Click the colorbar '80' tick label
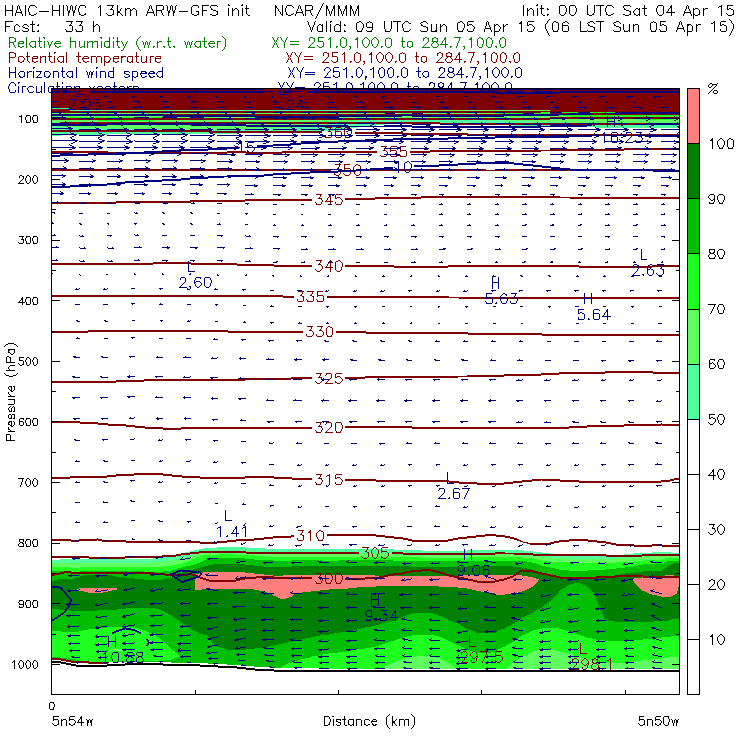 [716, 254]
